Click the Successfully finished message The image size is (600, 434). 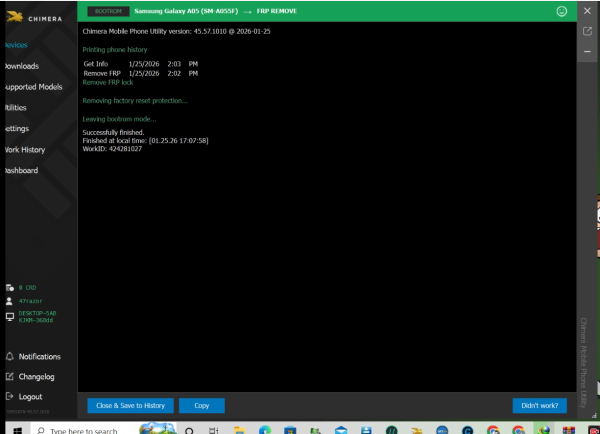(x=113, y=132)
